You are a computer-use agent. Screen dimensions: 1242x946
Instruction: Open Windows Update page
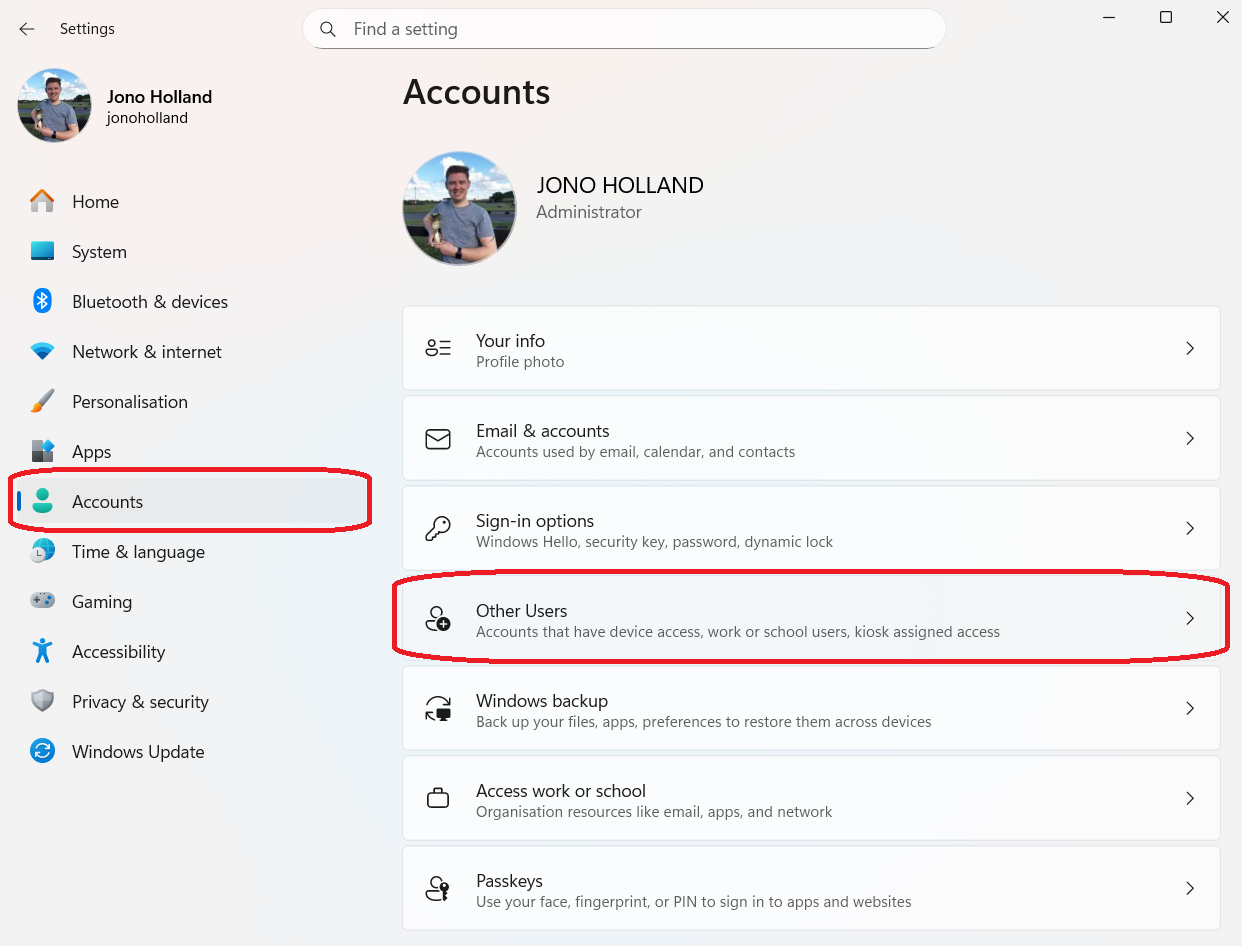point(190,751)
